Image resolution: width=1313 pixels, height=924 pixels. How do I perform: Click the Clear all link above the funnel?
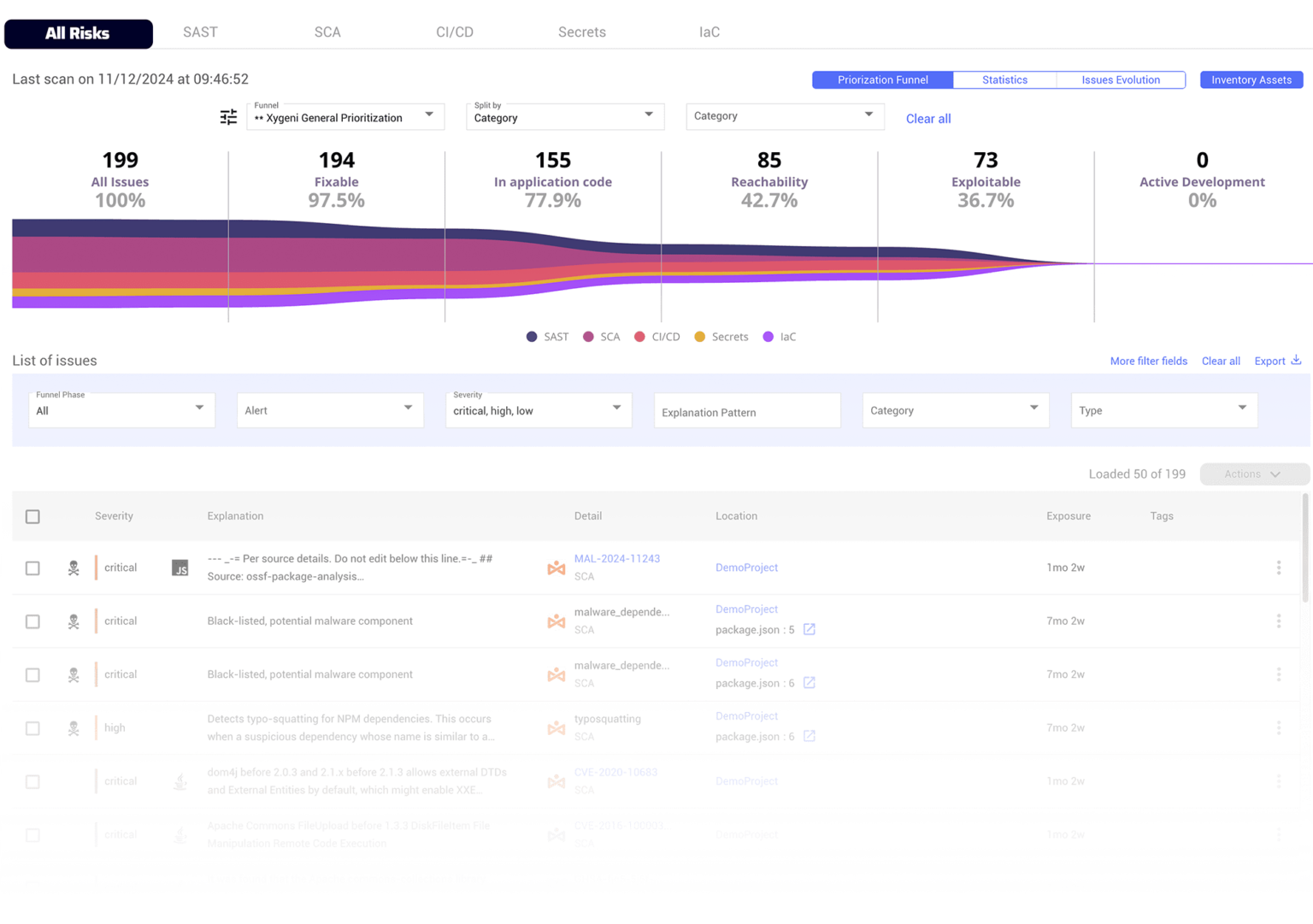point(928,119)
